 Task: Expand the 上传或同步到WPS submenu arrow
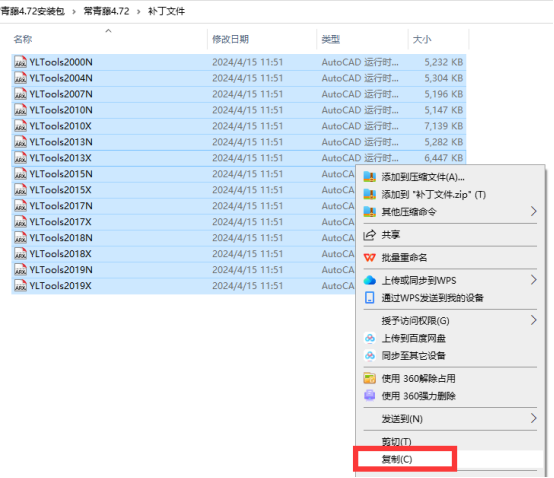pyautogui.click(x=534, y=280)
